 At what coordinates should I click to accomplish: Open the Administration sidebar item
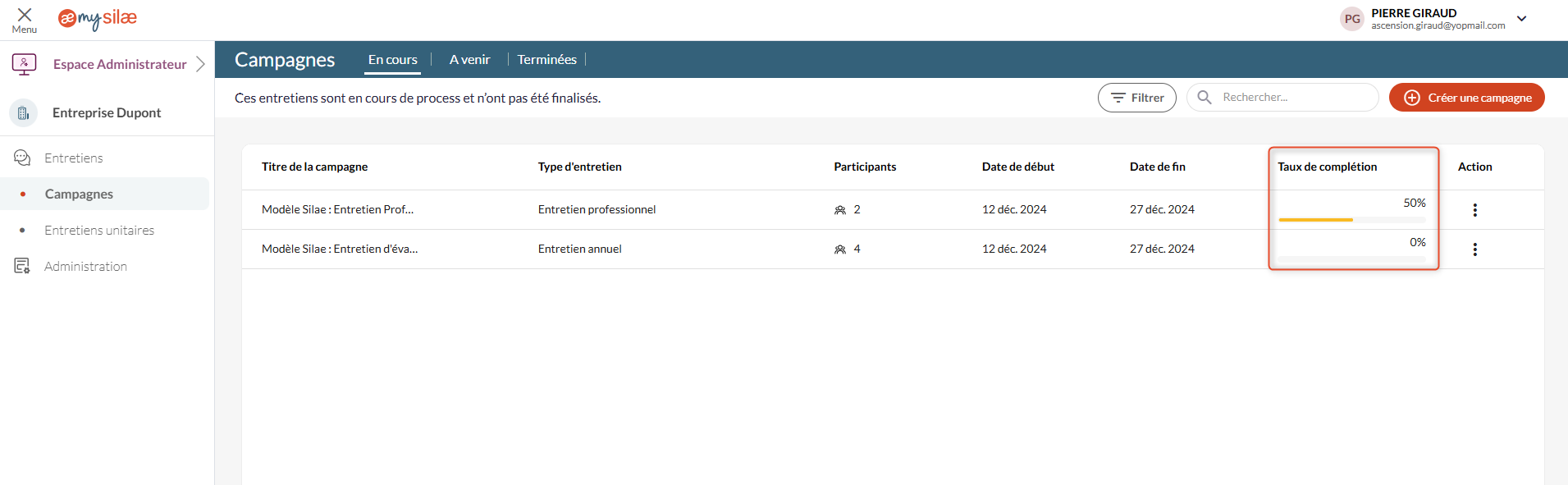tap(85, 267)
